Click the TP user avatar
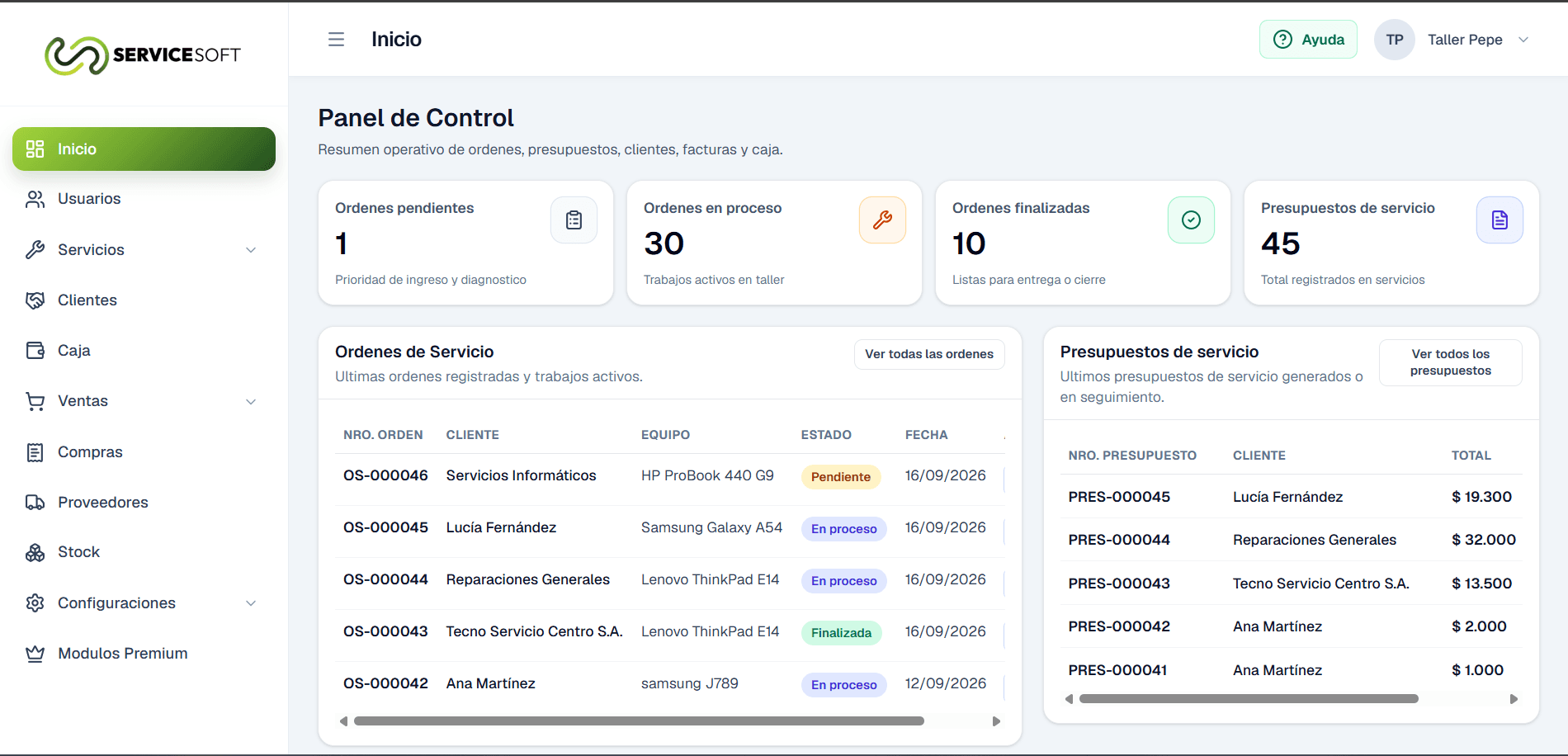 coord(1395,40)
